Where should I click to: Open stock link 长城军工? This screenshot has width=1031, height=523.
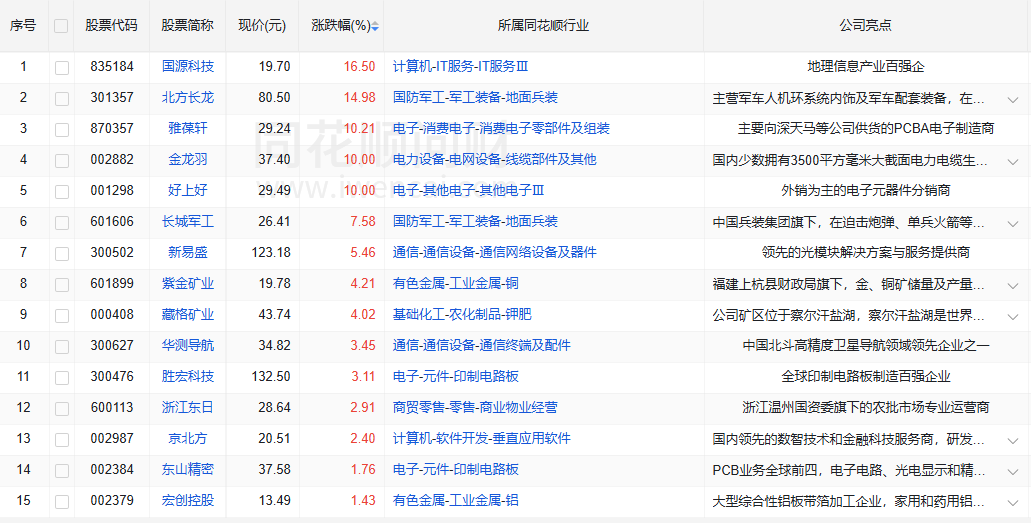(188, 221)
